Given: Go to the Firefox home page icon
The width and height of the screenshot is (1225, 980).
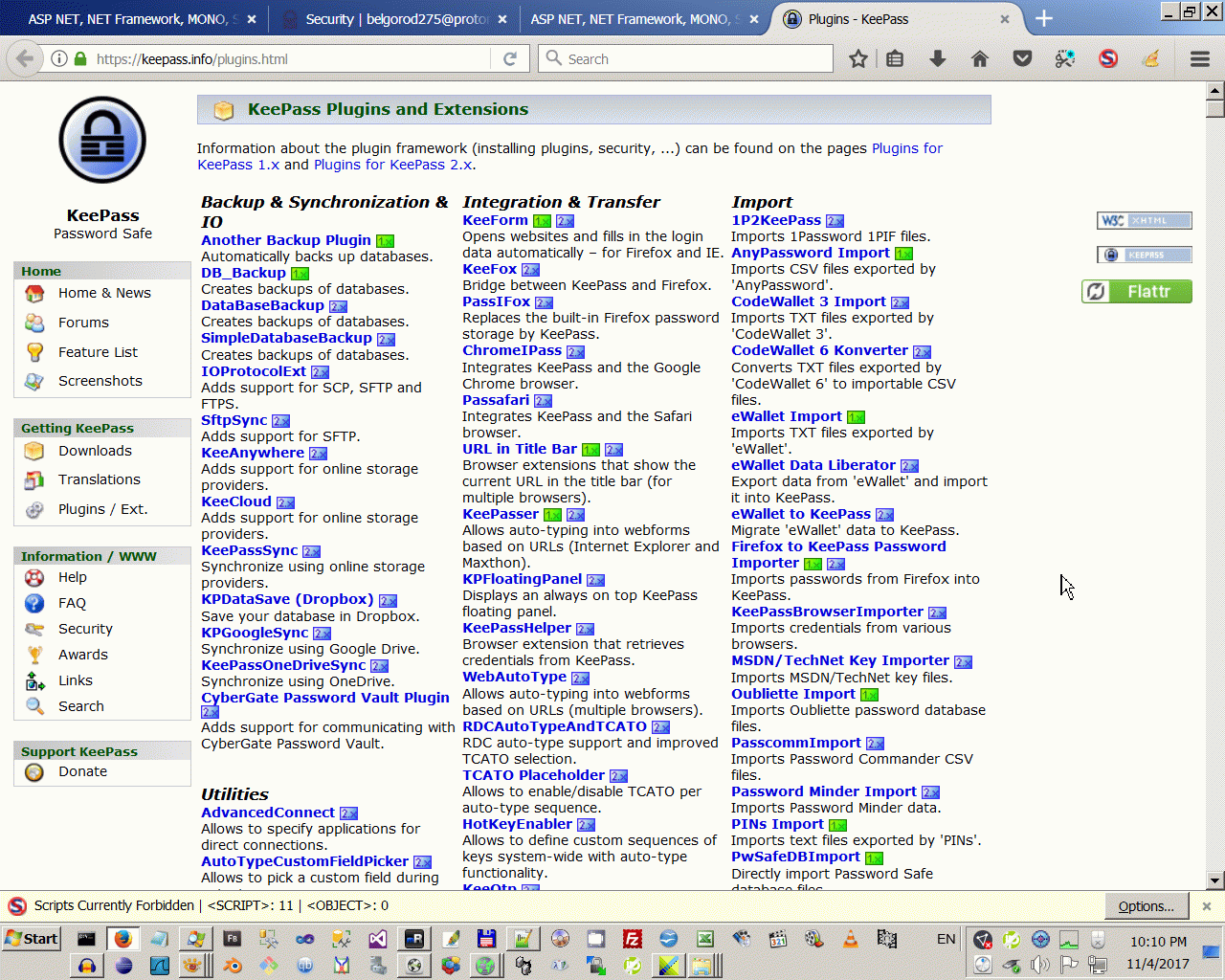Looking at the screenshot, I should pos(979,59).
